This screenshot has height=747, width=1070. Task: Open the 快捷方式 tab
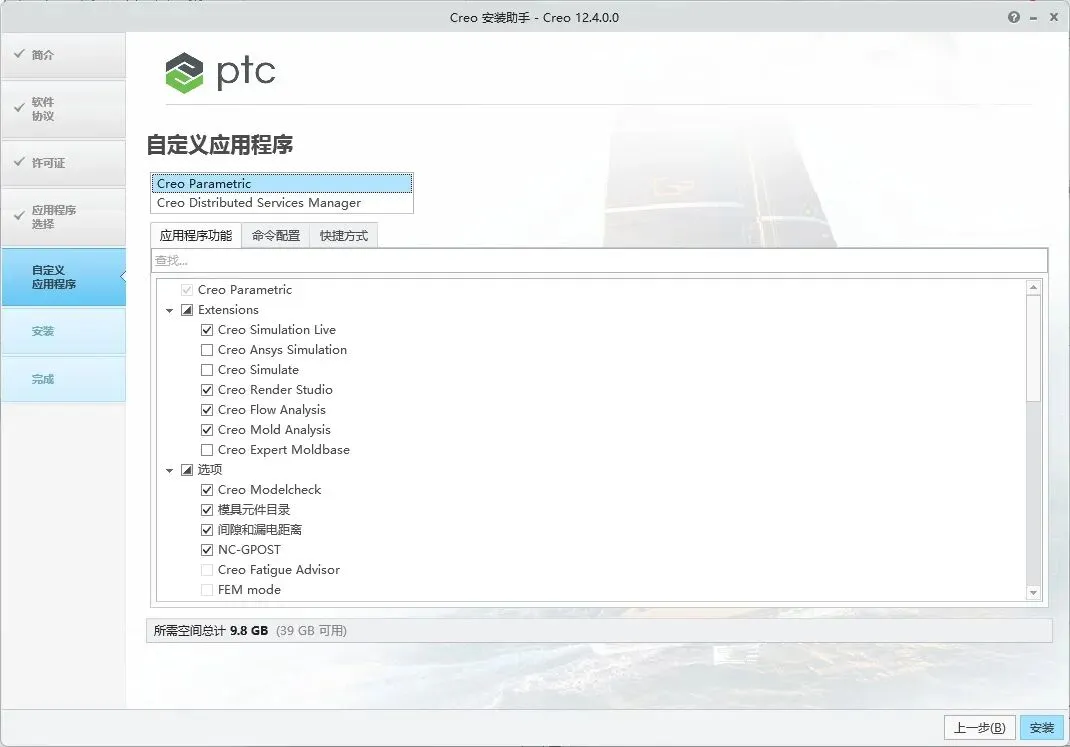pyautogui.click(x=344, y=235)
